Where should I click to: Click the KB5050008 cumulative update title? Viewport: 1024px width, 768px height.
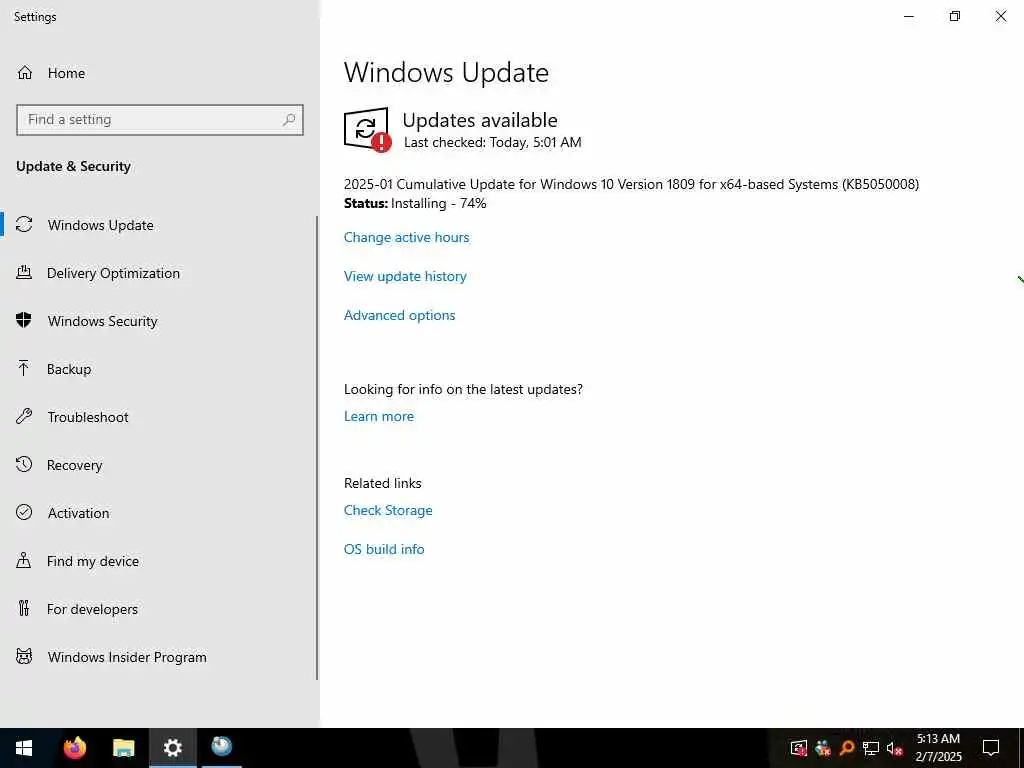631,184
